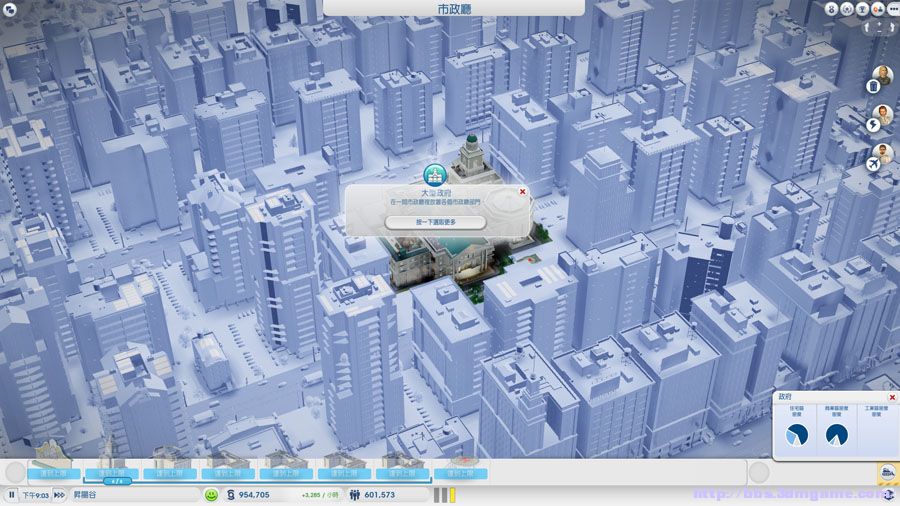Open the achievements trophy icon
This screenshot has height=506, width=900.
pos(862,9)
